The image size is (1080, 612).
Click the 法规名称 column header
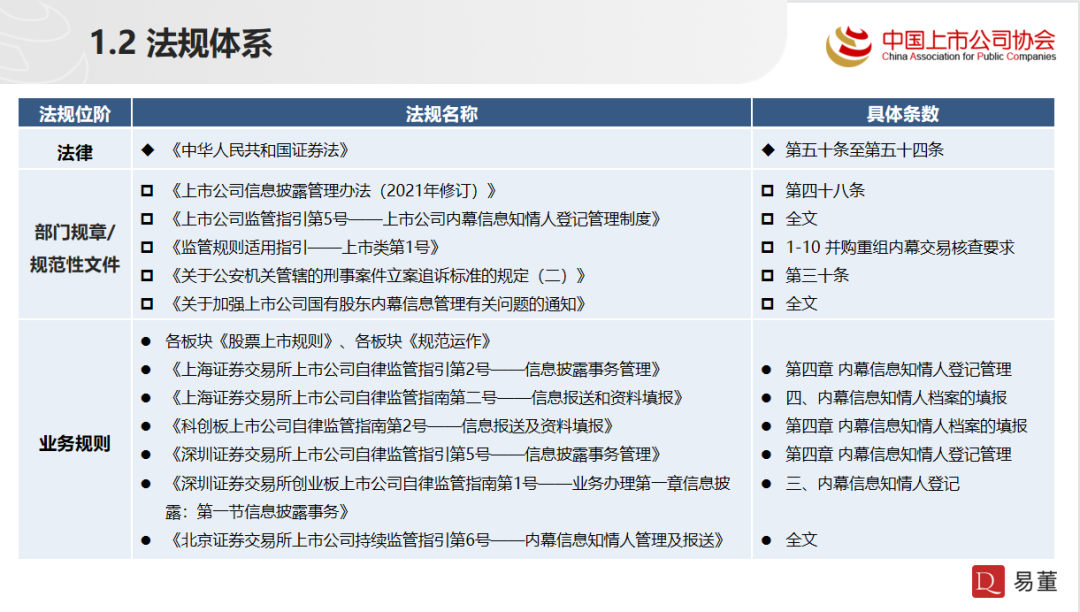pos(444,113)
